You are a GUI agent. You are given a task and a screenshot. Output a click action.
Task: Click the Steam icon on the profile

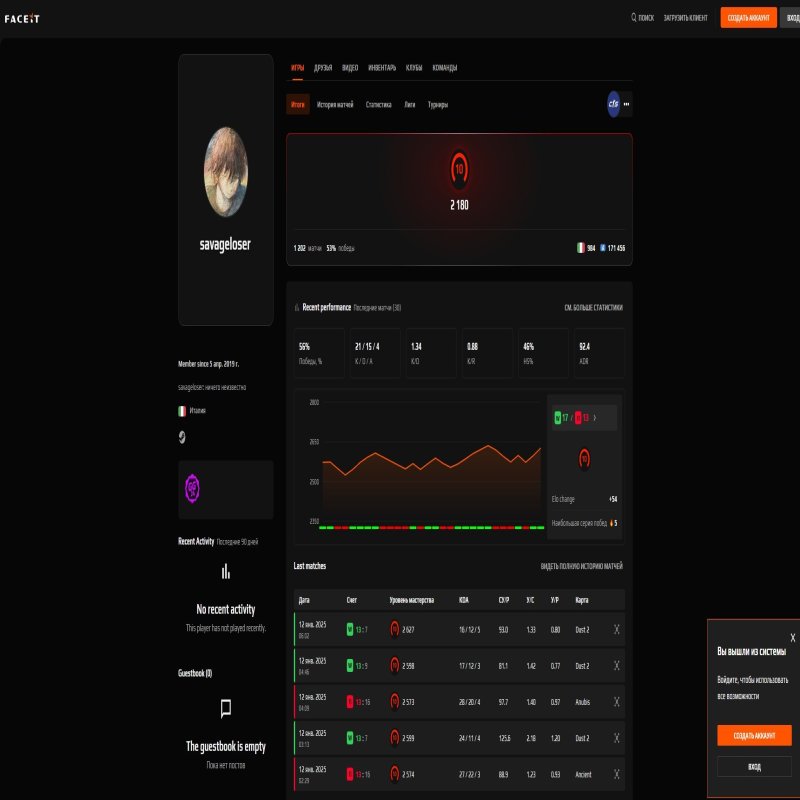click(x=183, y=435)
